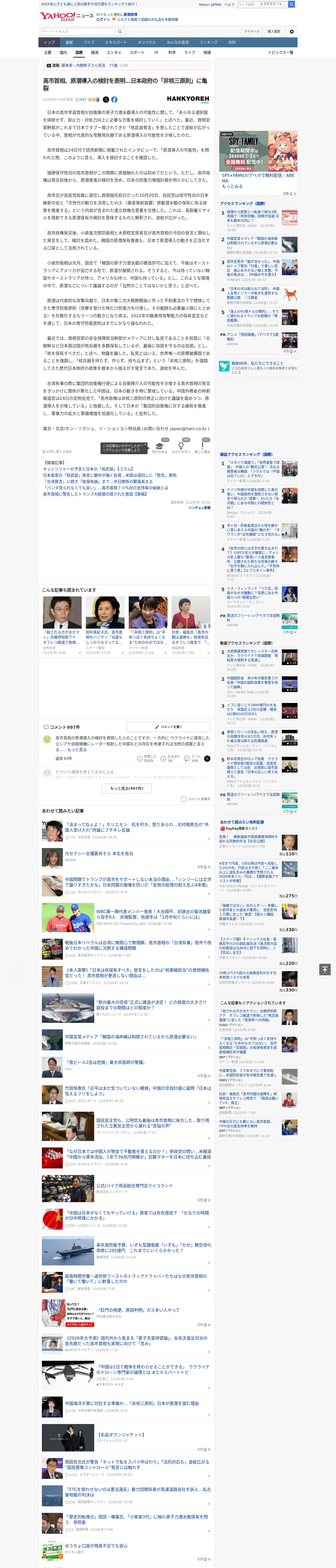Screen dimensions: 336x1568
Task: Click the コメントを書く button
Action: point(168,727)
